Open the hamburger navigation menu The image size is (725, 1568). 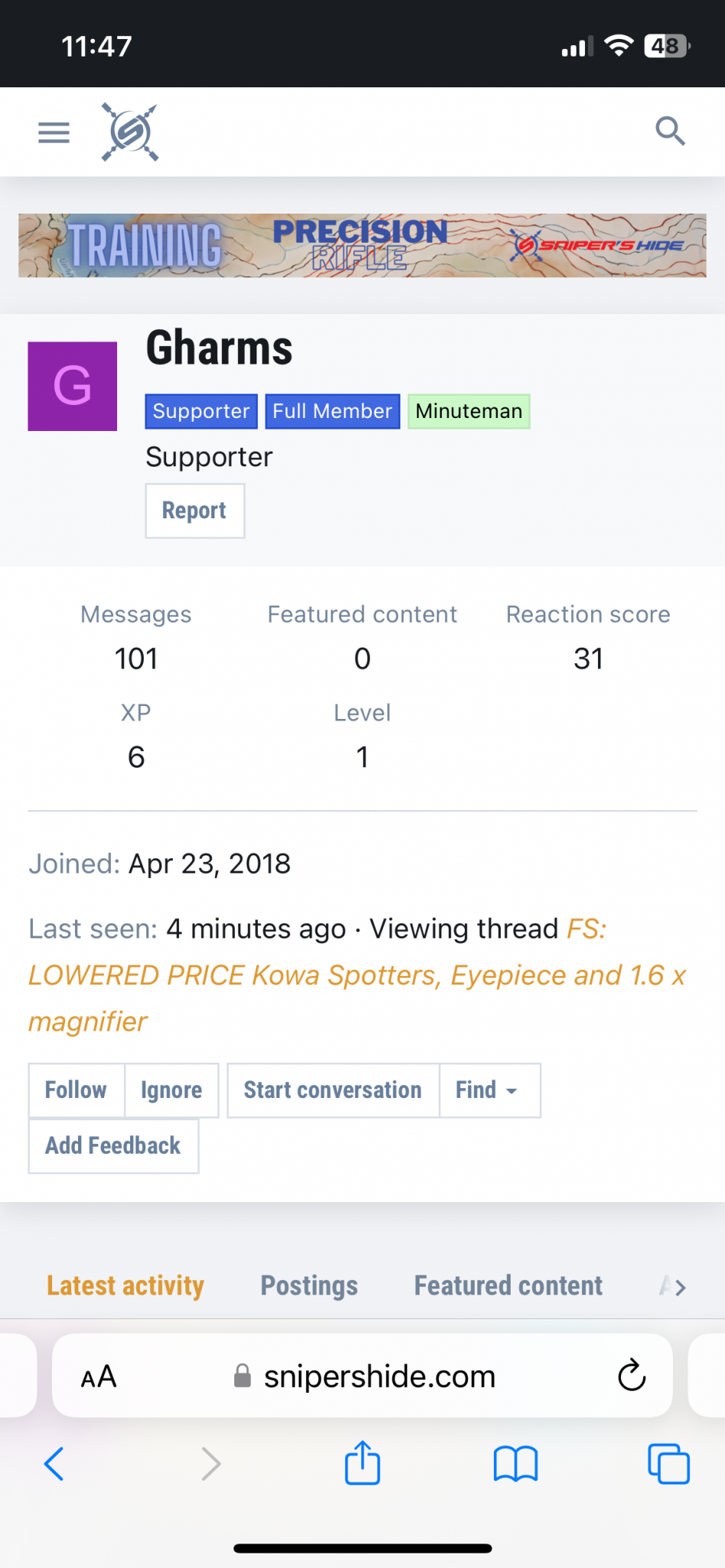click(54, 132)
